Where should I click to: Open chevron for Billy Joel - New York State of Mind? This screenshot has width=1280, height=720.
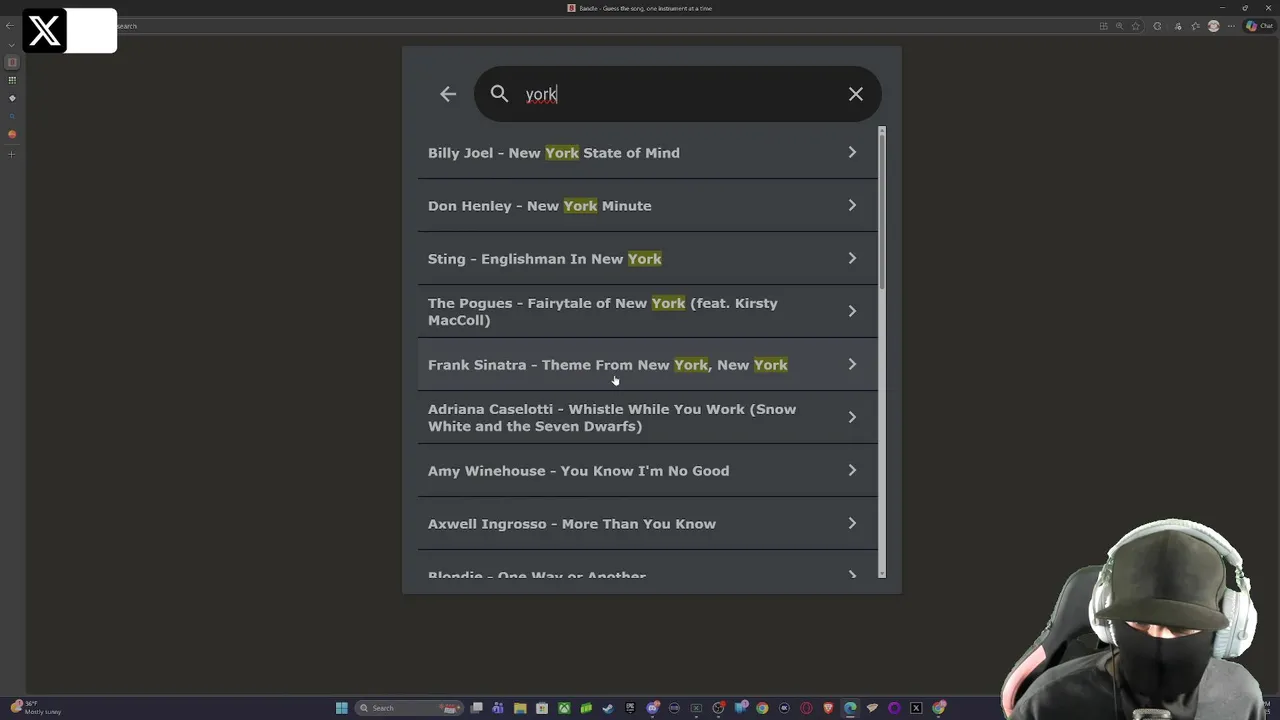tap(852, 152)
